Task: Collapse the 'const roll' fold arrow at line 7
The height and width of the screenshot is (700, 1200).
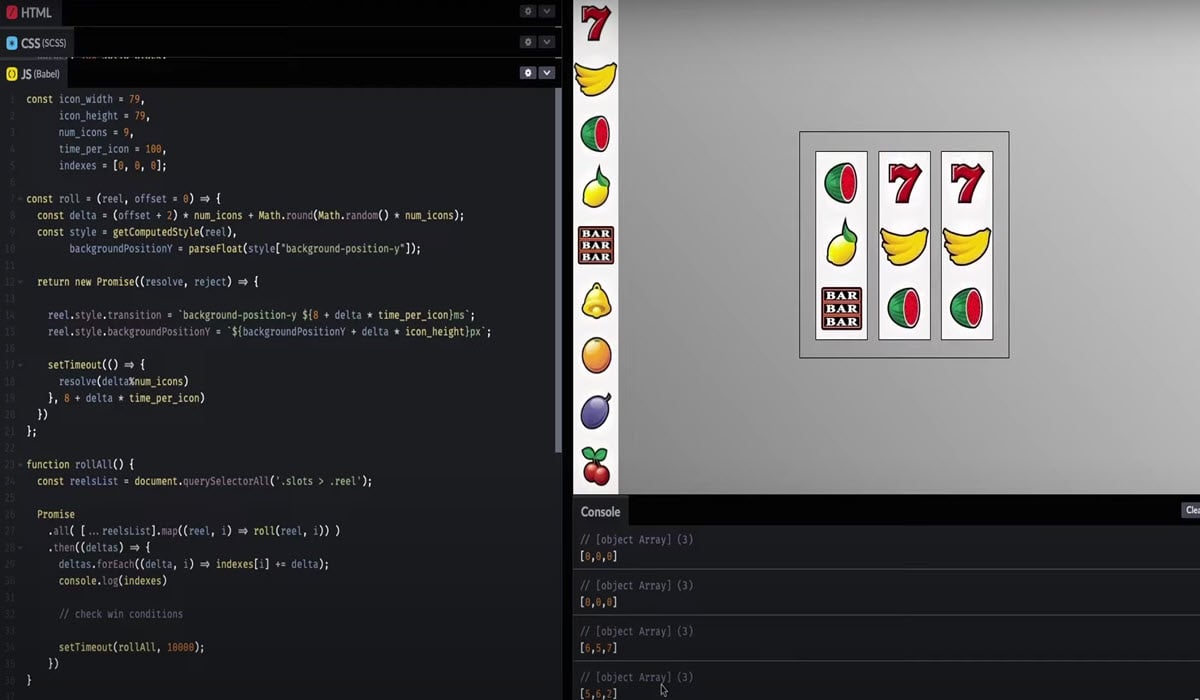Action: (x=19, y=199)
